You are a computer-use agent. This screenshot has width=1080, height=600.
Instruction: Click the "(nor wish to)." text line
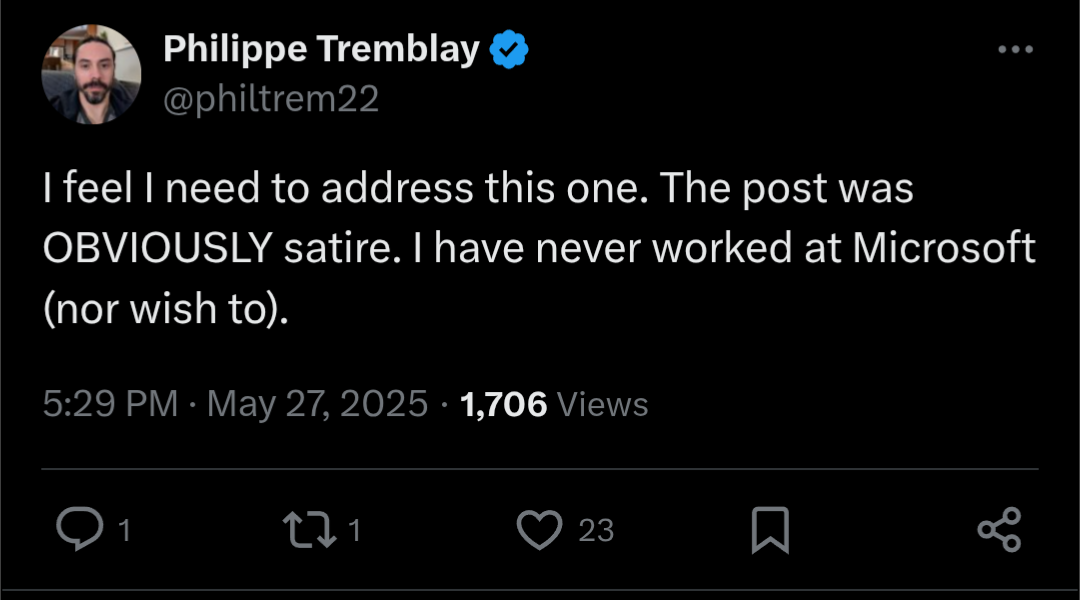click(166, 309)
